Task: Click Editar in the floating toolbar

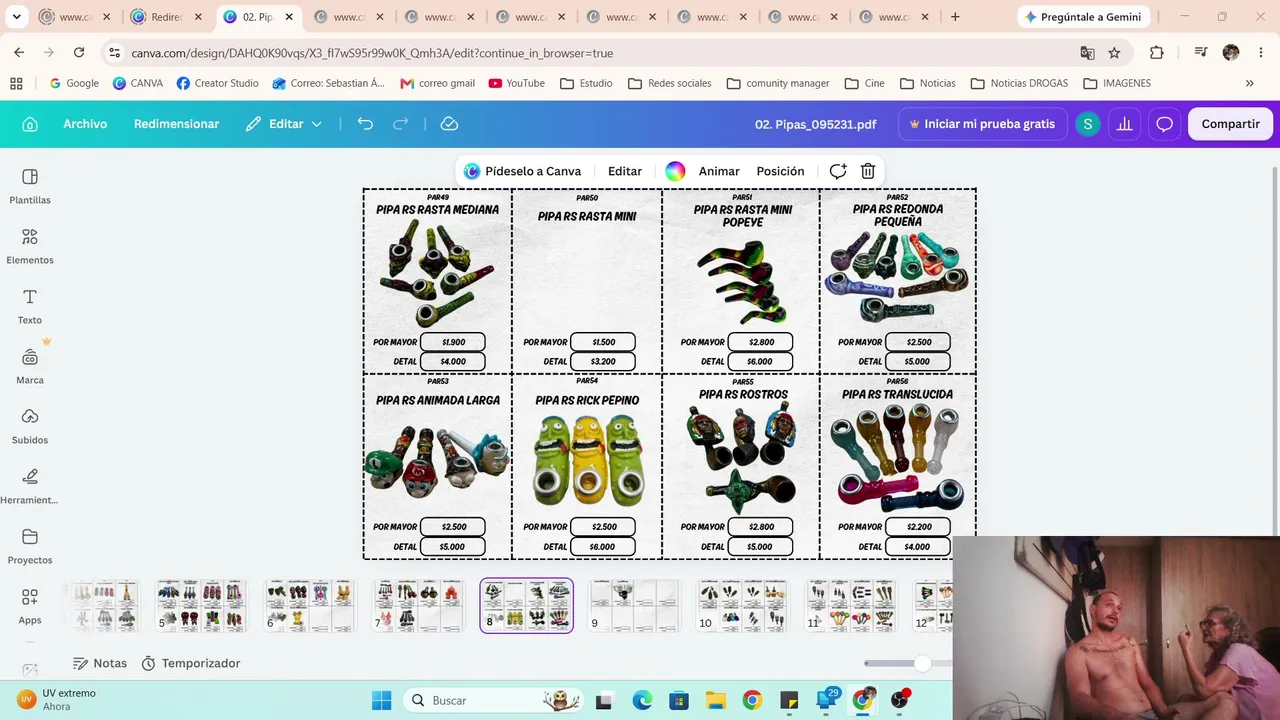Action: (x=625, y=171)
